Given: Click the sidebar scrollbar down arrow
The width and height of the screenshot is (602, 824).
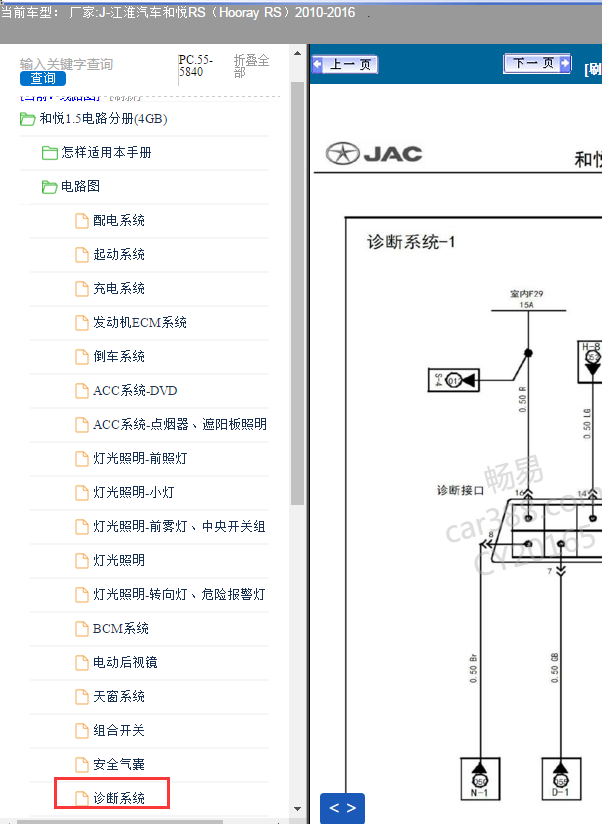Looking at the screenshot, I should [297, 809].
